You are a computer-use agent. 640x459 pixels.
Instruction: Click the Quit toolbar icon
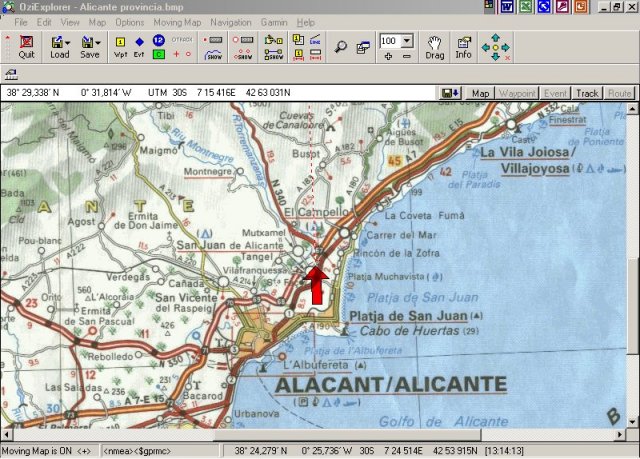(26, 47)
